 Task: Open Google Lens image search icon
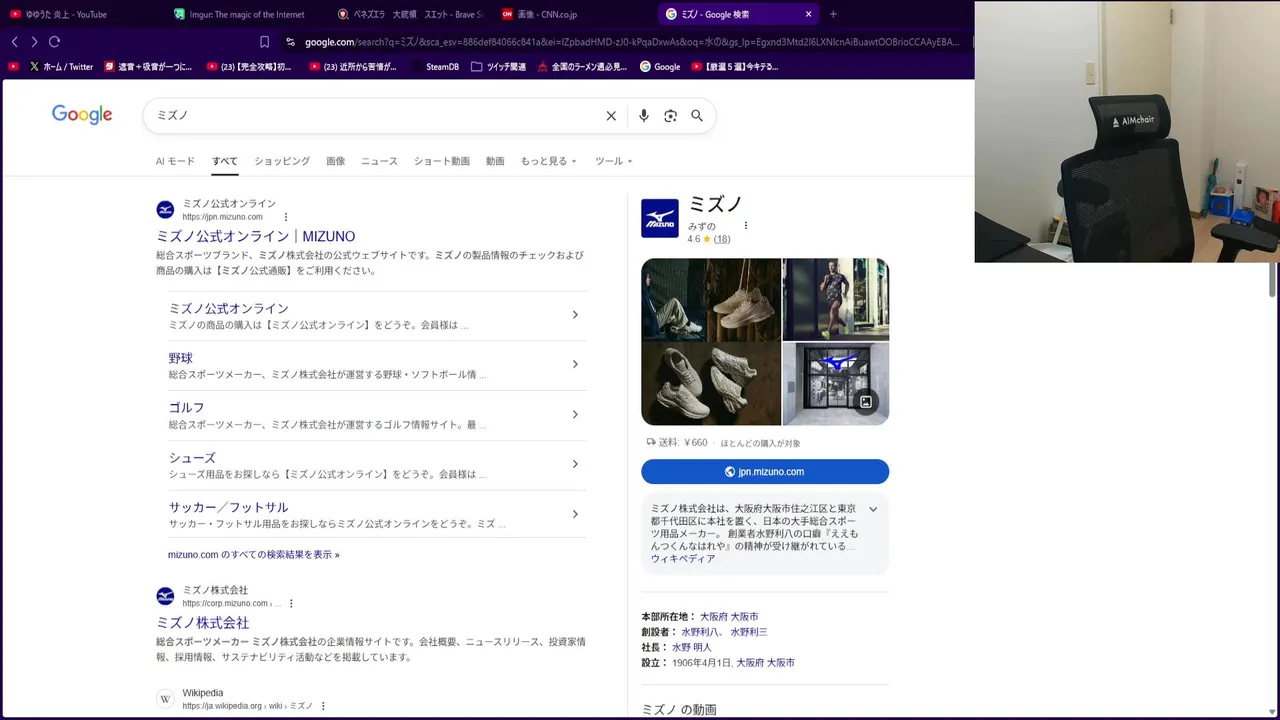671,116
